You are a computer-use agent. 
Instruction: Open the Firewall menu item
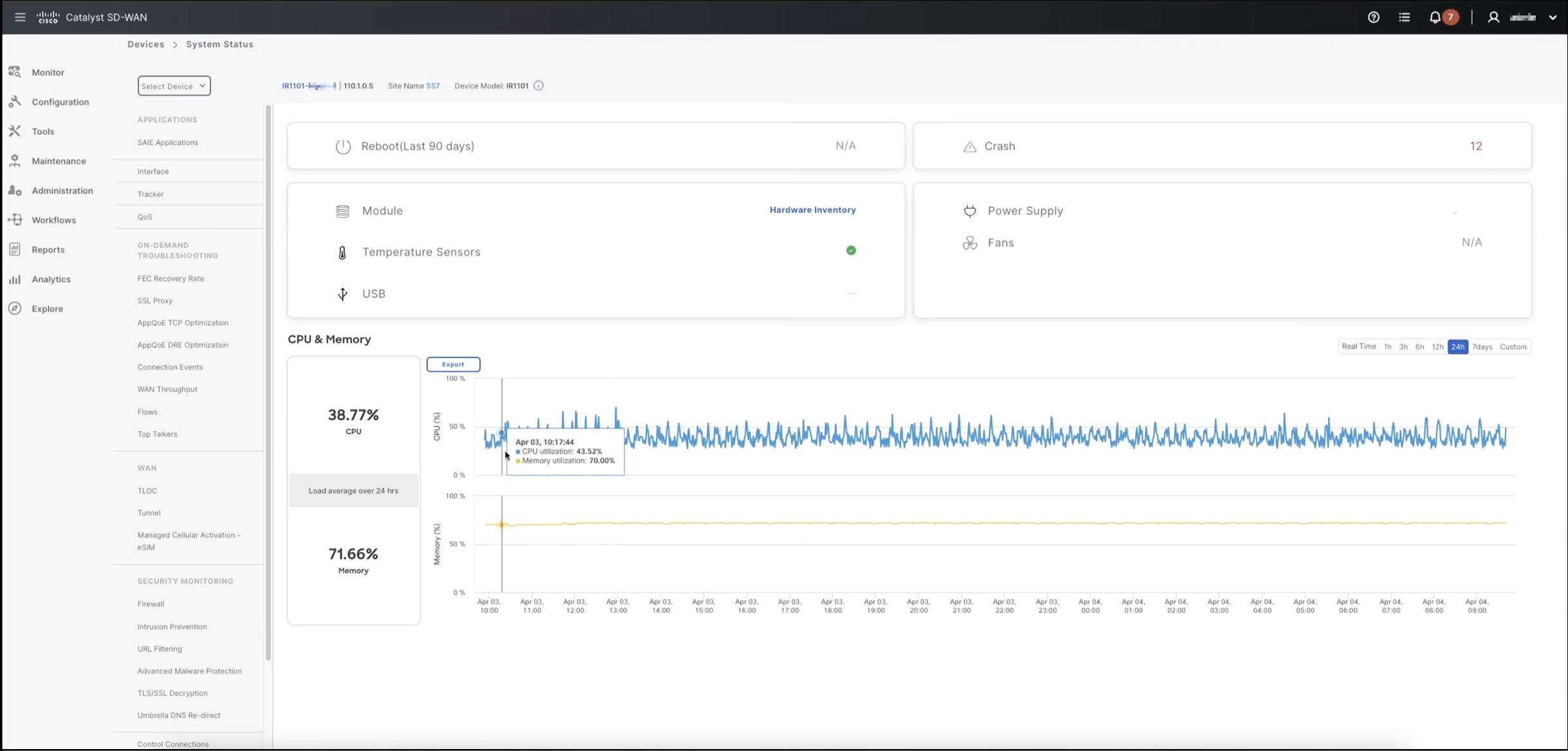(x=151, y=604)
